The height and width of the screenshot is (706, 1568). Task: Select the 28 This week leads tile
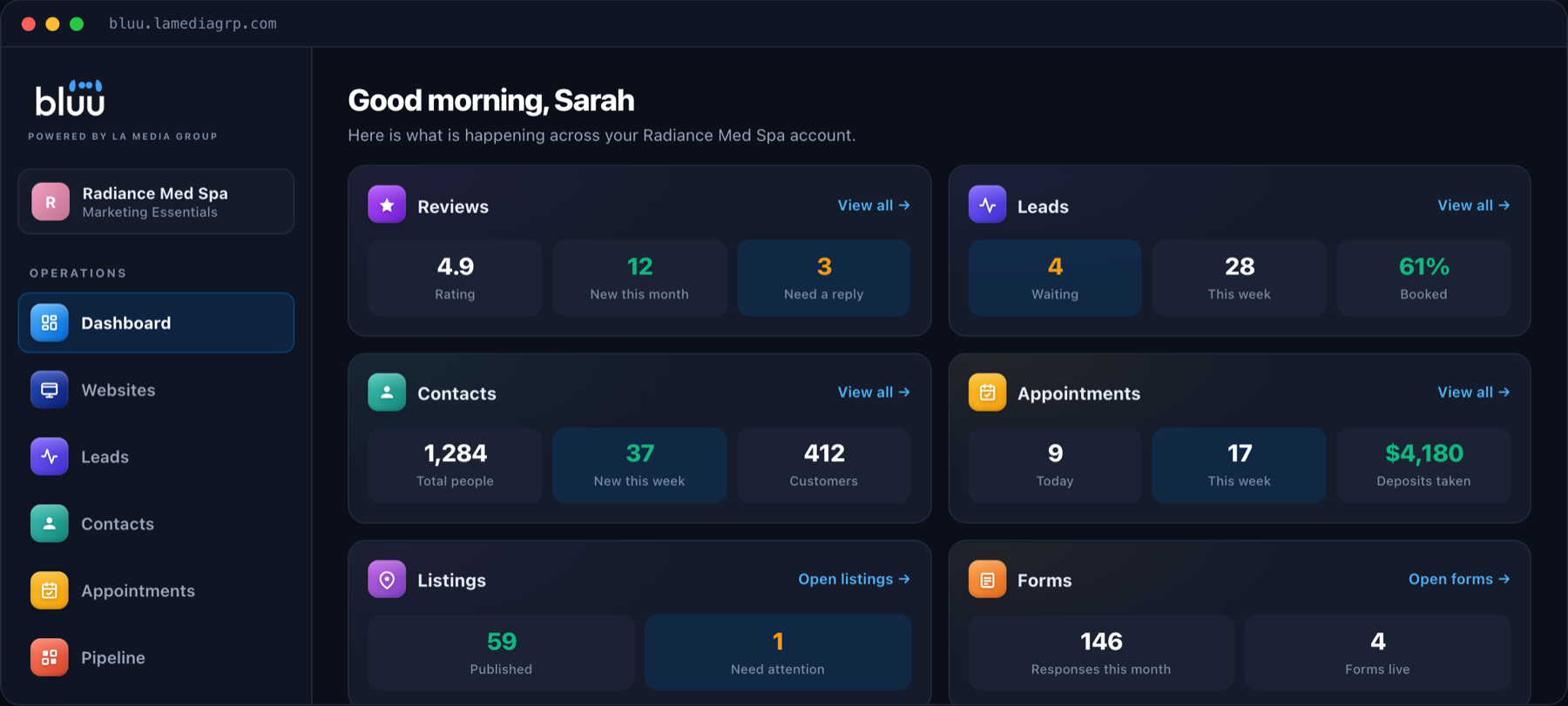pos(1239,278)
